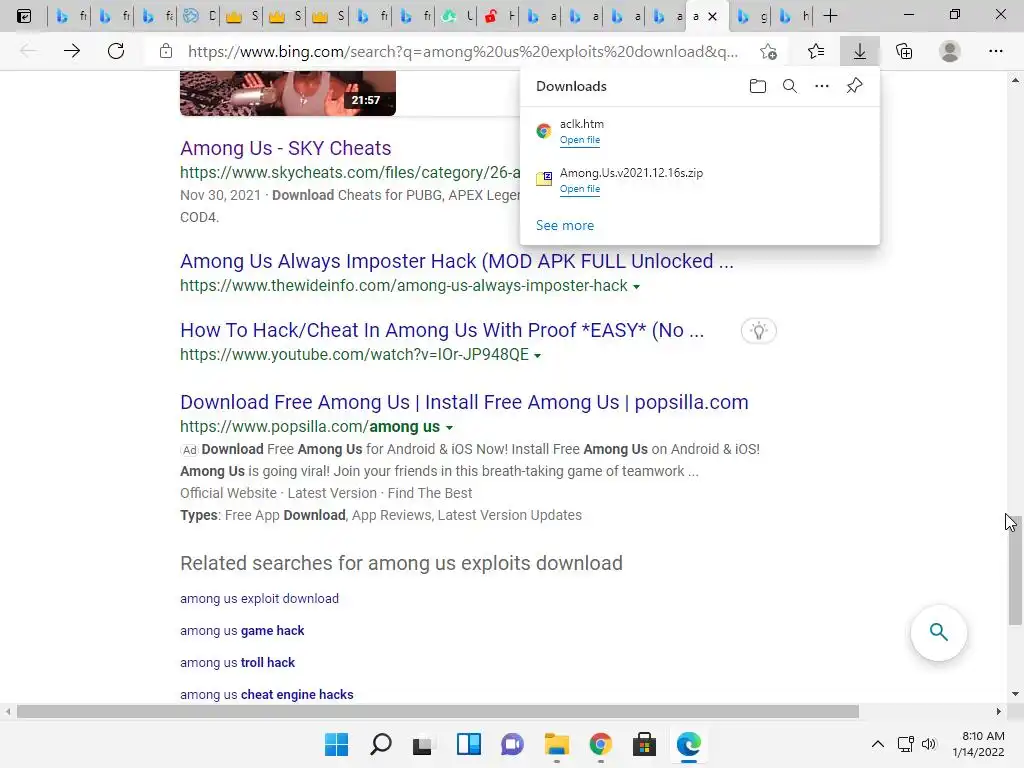Expand dropdown arrow next to thewideinfo.com URL
The image size is (1024, 768).
click(x=637, y=287)
